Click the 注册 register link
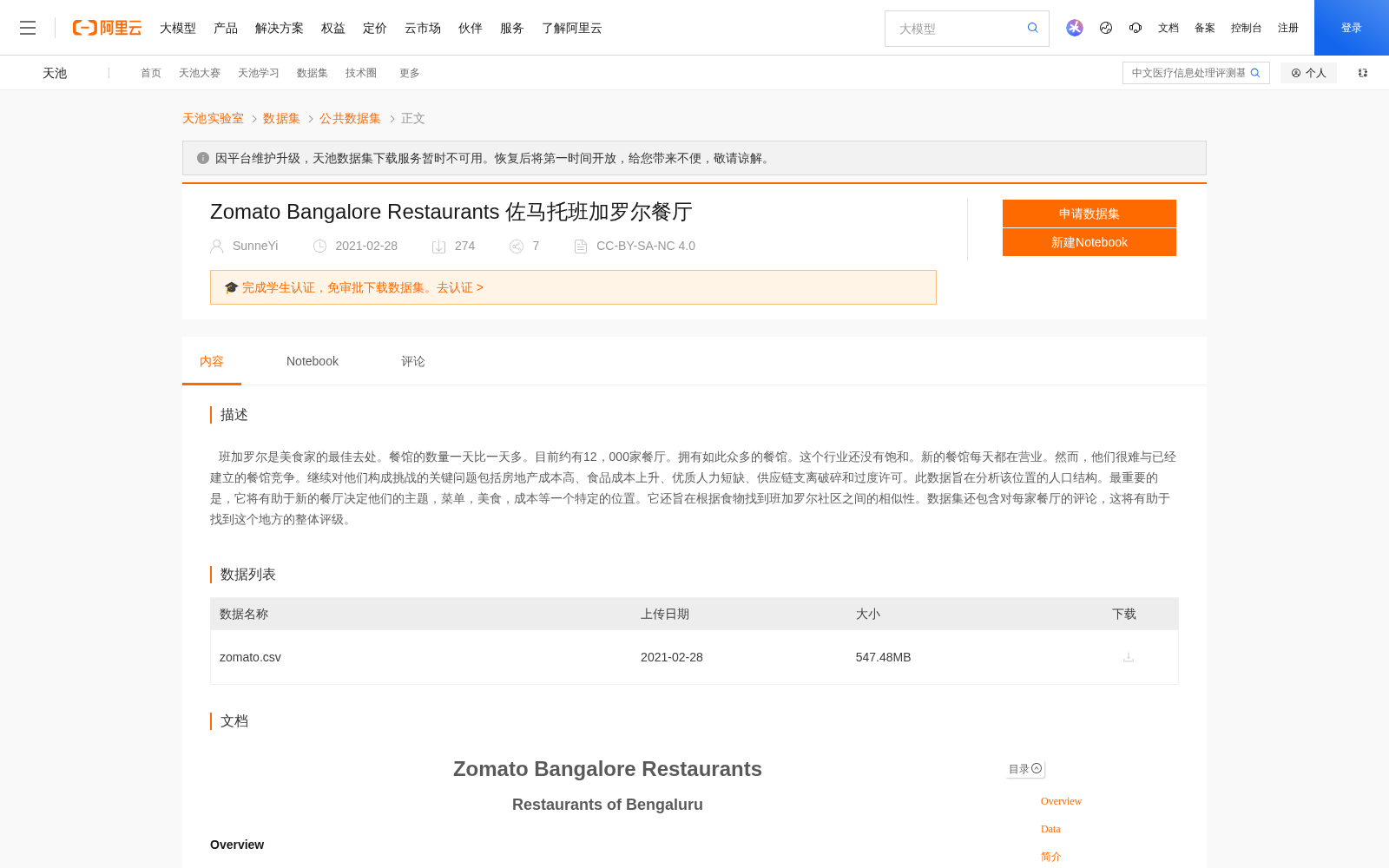The image size is (1389, 868). pyautogui.click(x=1288, y=28)
